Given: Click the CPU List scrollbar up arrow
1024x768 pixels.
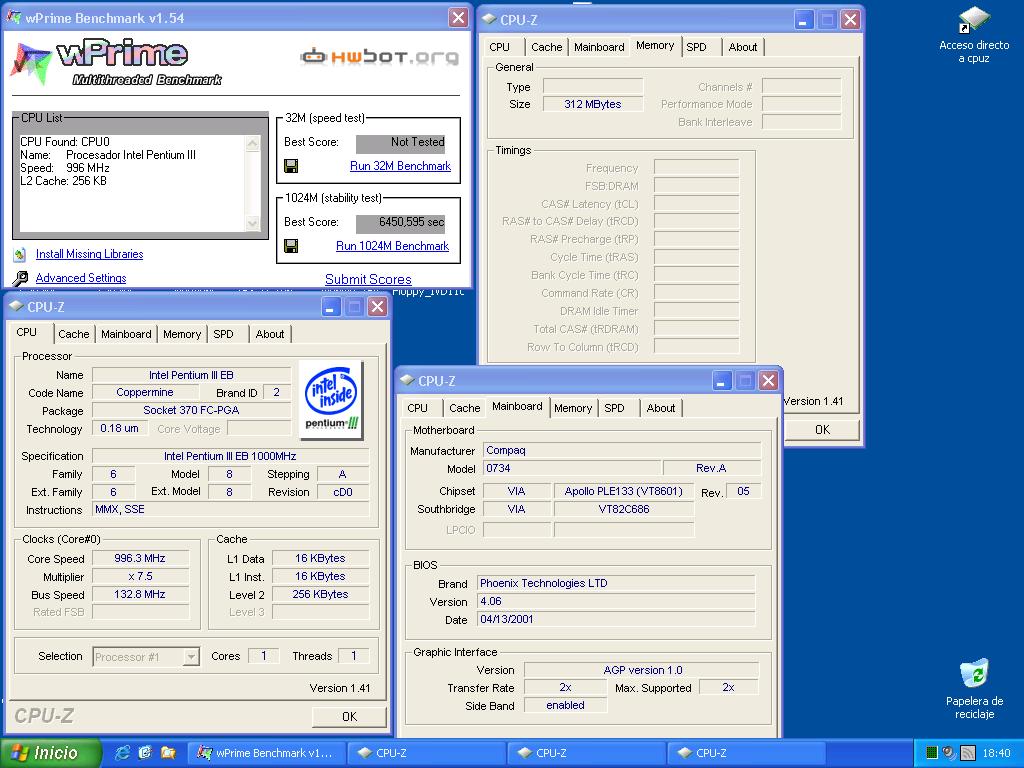Looking at the screenshot, I should [253, 143].
